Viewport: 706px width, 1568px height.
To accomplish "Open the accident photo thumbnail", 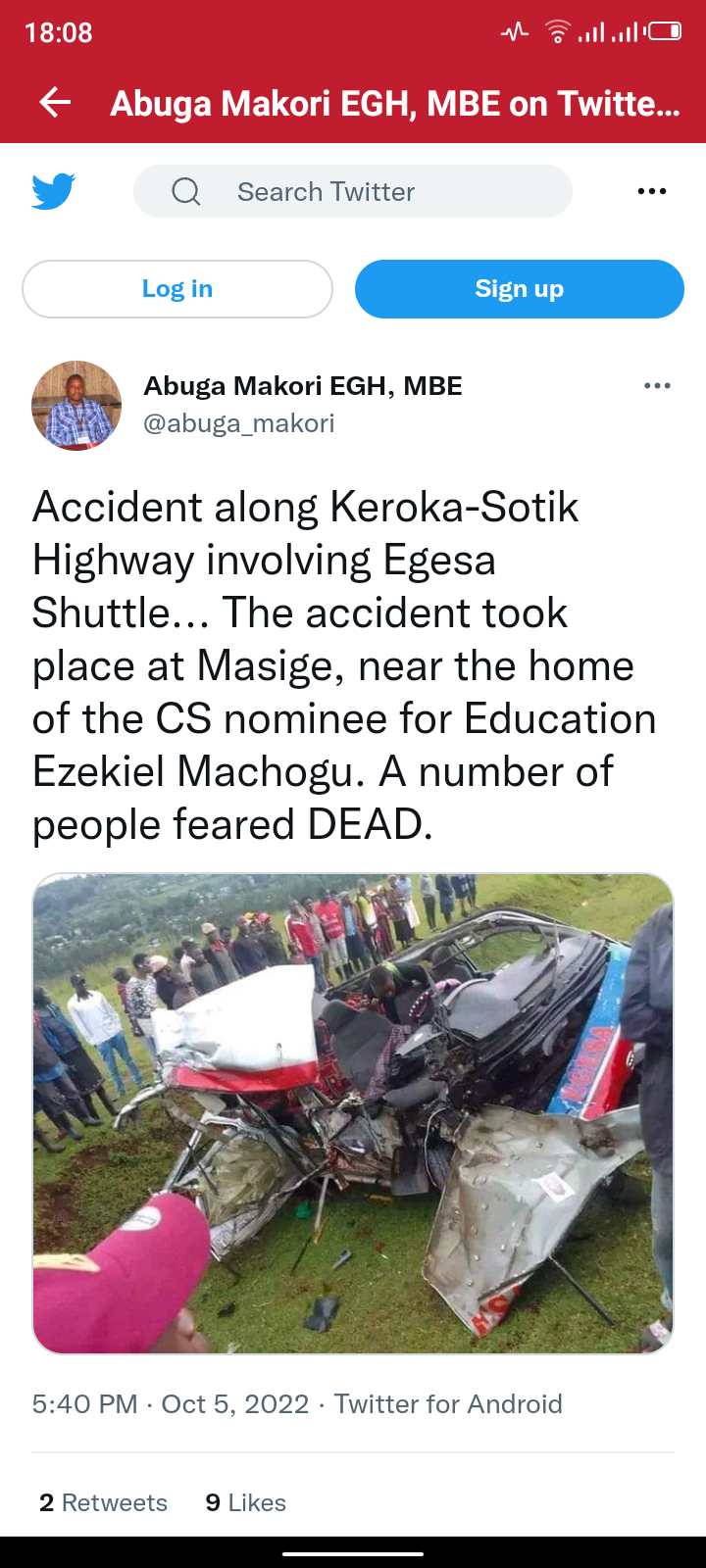I will pos(353,1113).
